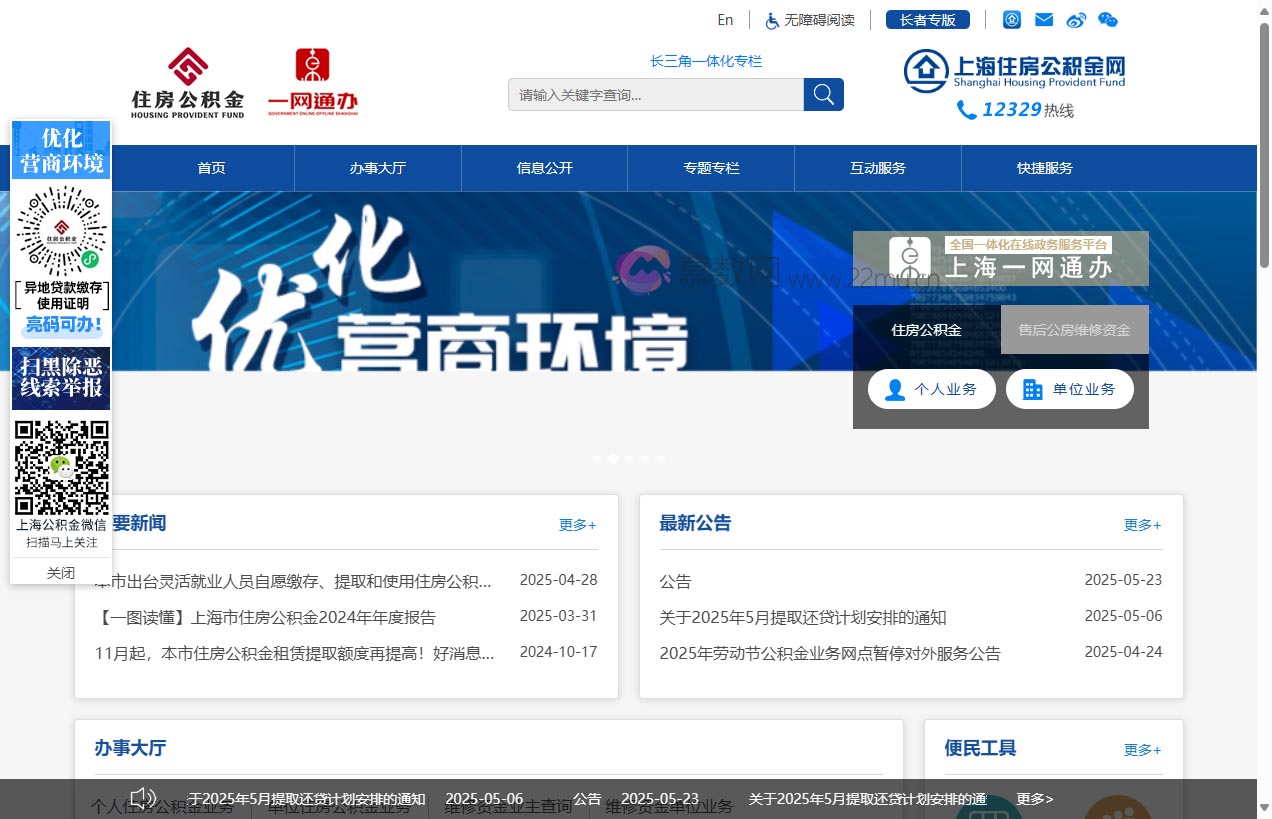Enable 长者专版 mode
1272x819 pixels.
pyautogui.click(x=927, y=19)
